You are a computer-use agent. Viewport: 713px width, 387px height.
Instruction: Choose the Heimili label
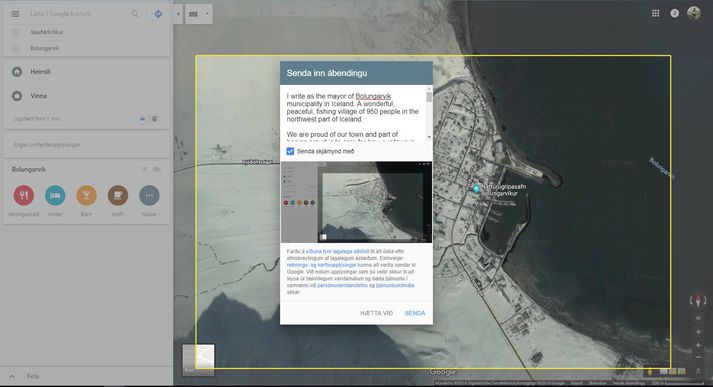tap(40, 72)
